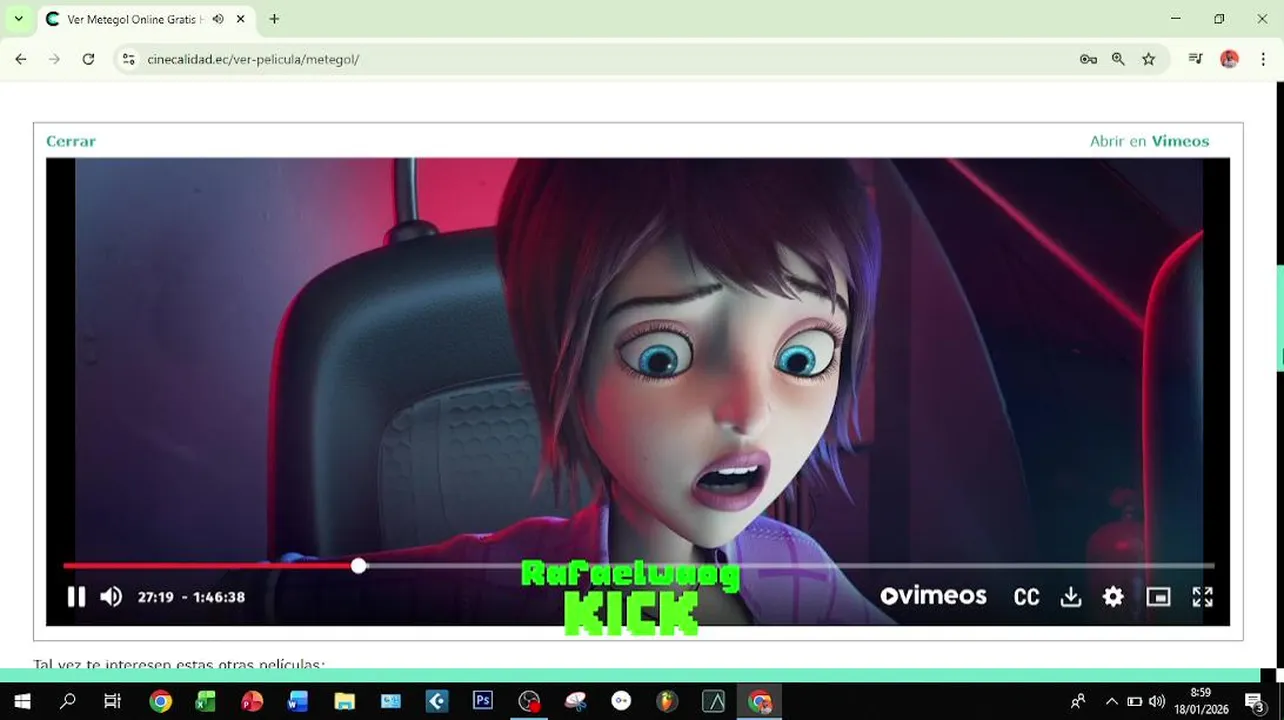Launch Photoshop from the taskbar
Screen dimensions: 1284x720
click(483, 702)
